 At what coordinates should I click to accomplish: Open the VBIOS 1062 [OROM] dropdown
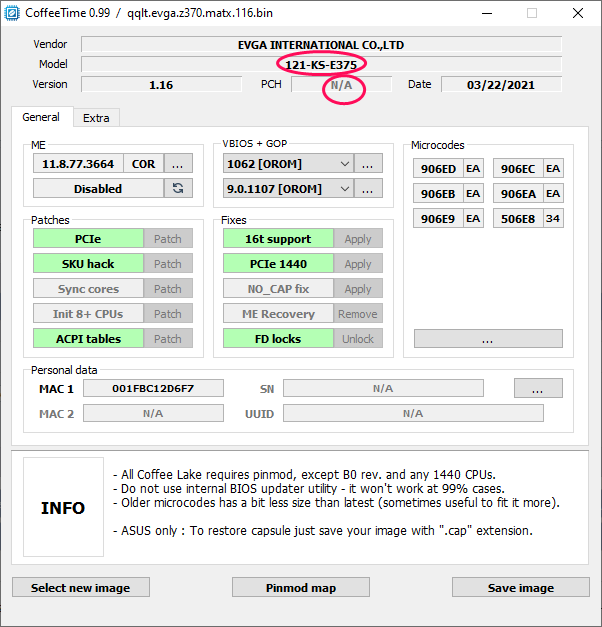[288, 164]
